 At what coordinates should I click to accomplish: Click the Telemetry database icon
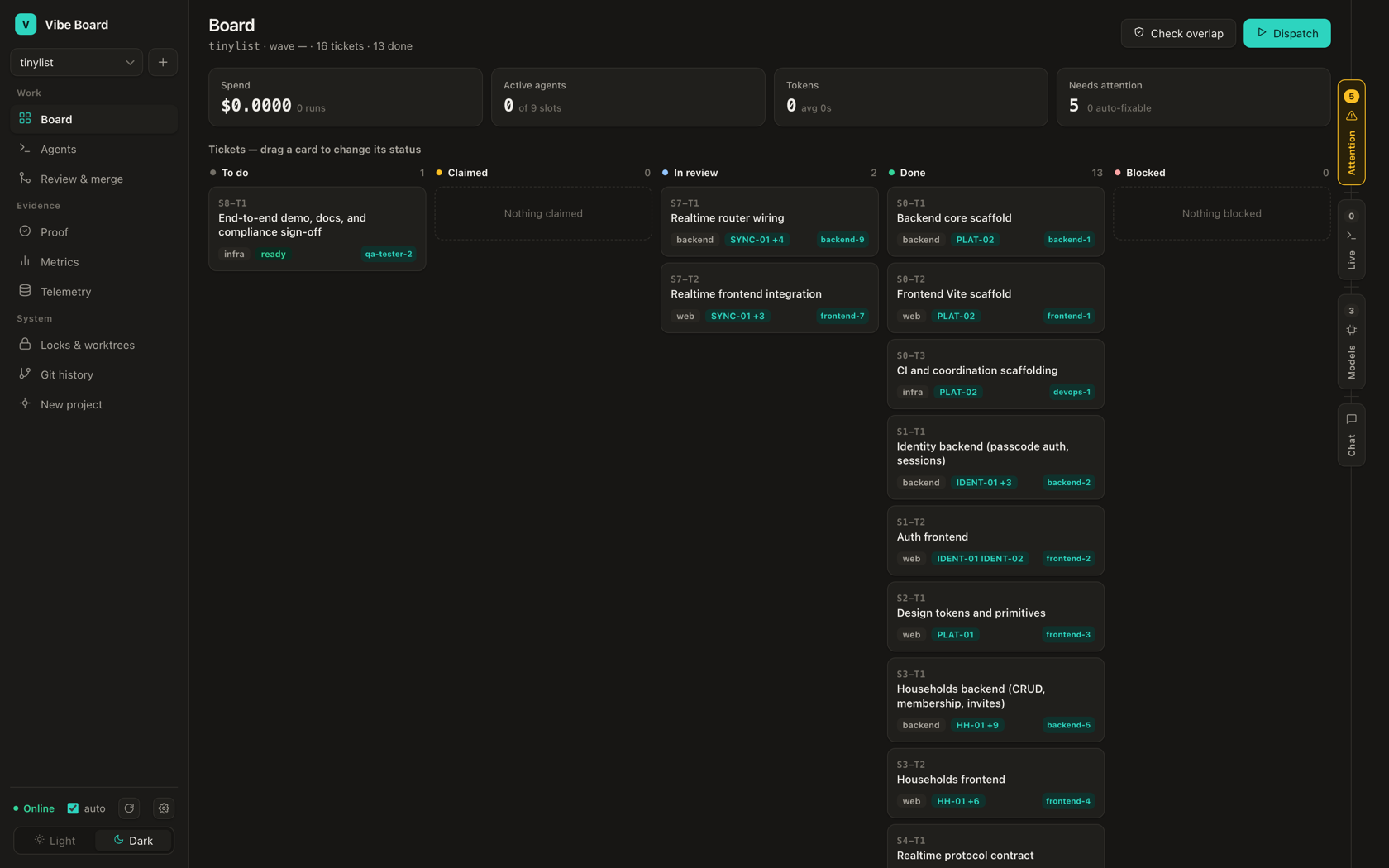coord(25,291)
